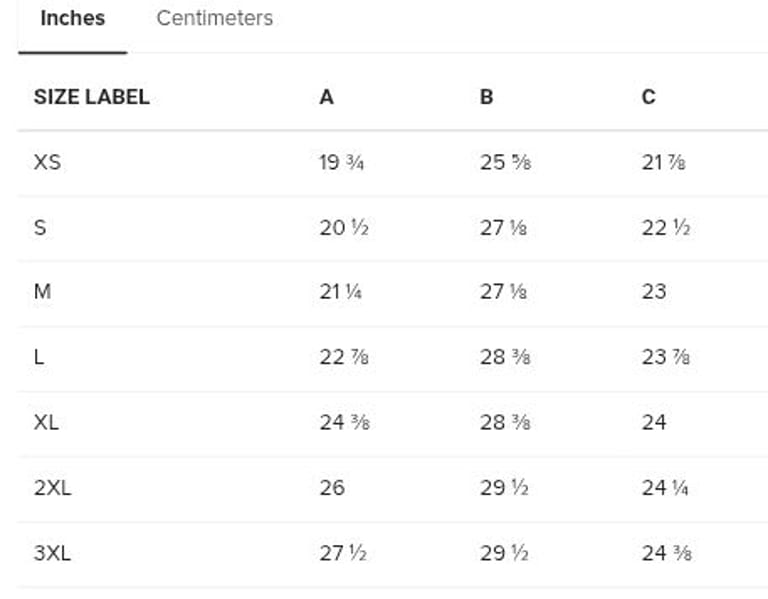Screen dimensions: 768x599
Task: Click the 2XL value 26 in column A
Action: (332, 487)
